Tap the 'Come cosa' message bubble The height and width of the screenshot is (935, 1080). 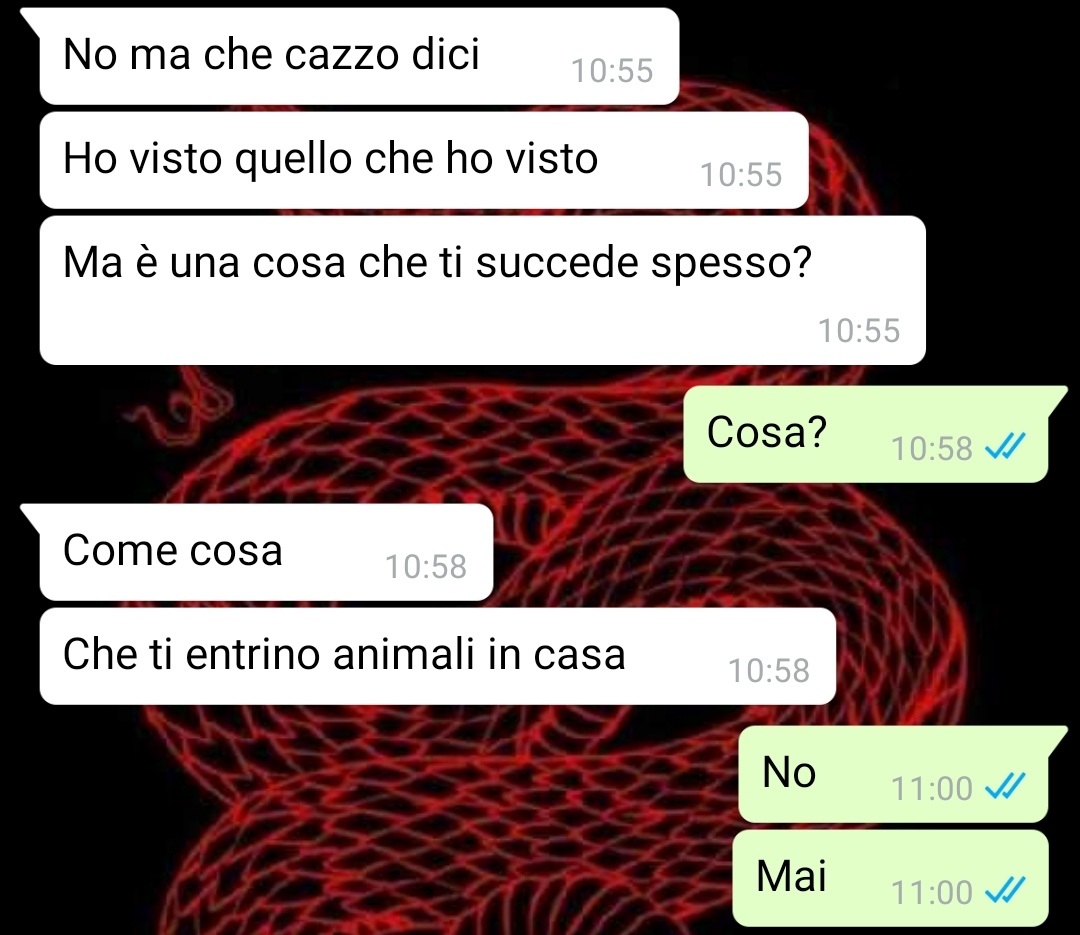[267, 552]
